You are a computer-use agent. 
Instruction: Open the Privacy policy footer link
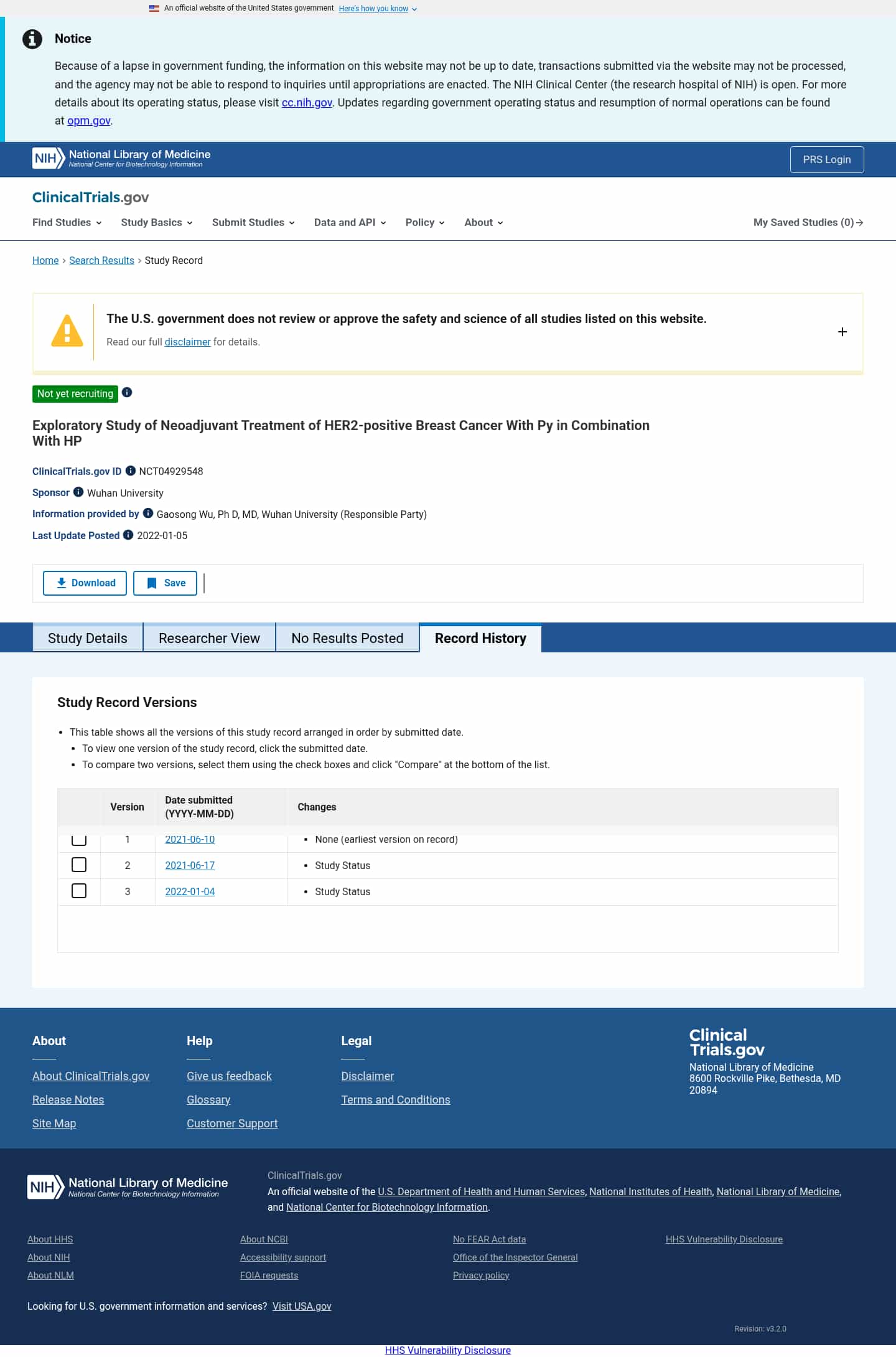coord(481,1275)
